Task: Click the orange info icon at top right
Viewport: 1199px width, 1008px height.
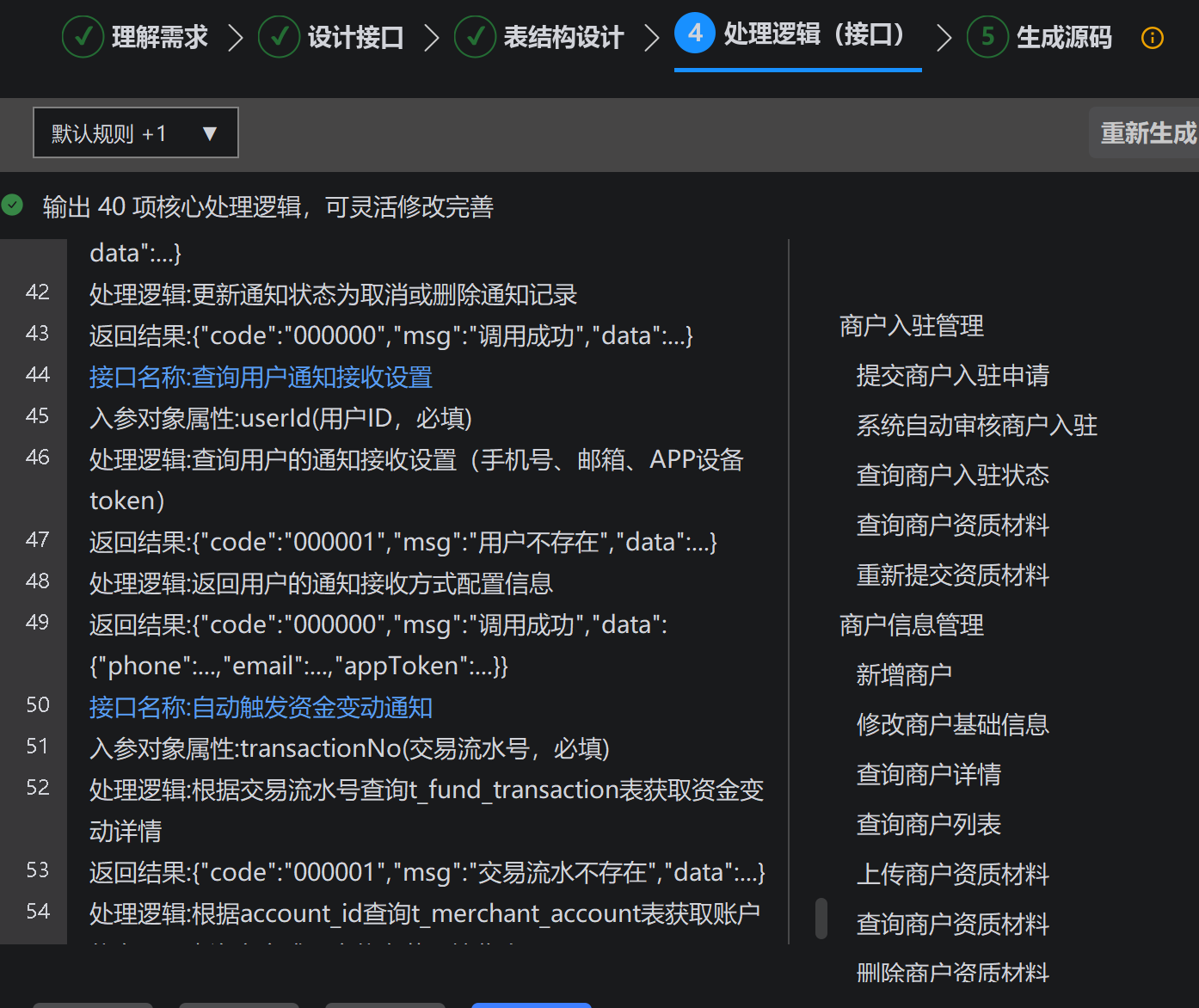Action: coord(1152,38)
